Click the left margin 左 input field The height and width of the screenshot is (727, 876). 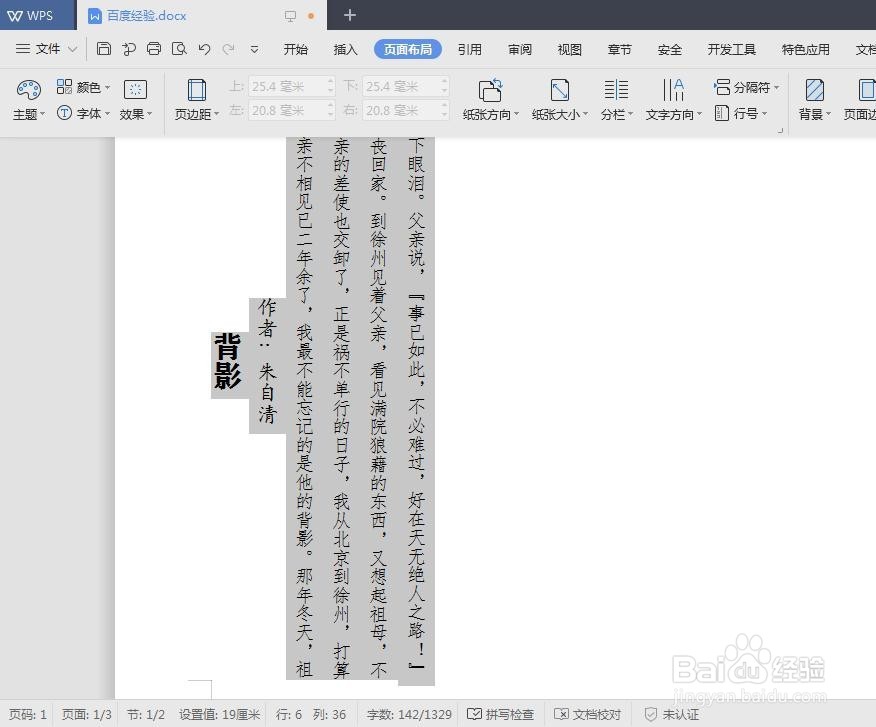pos(288,111)
